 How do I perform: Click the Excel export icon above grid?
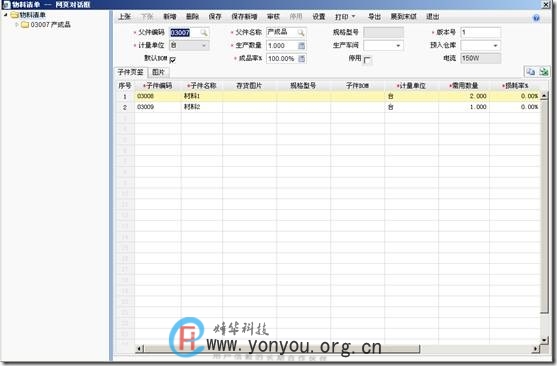(x=544, y=72)
